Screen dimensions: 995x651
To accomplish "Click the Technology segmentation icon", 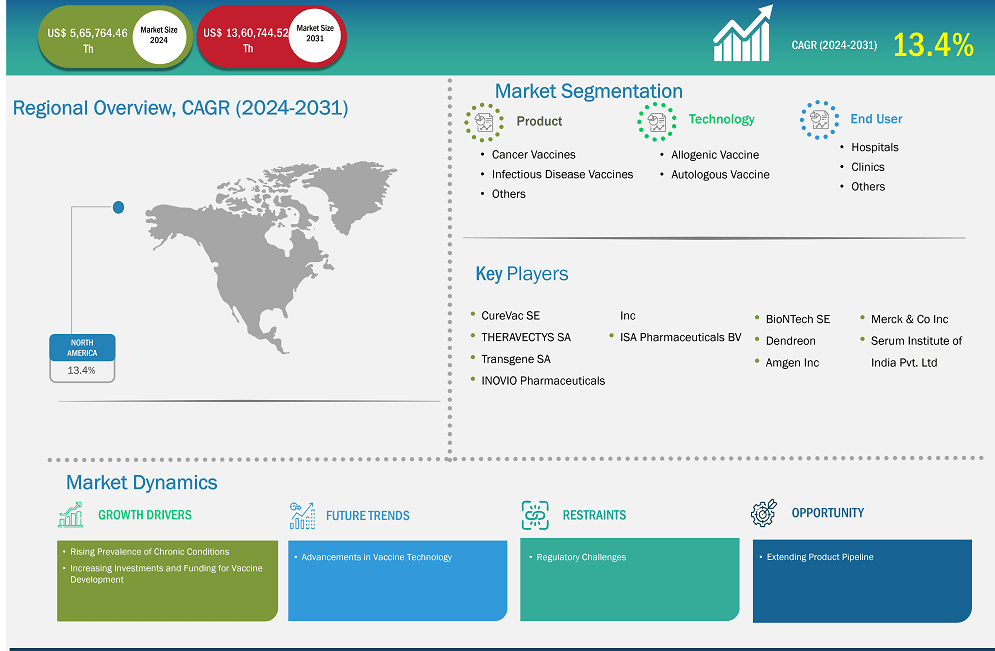I will coord(657,121).
